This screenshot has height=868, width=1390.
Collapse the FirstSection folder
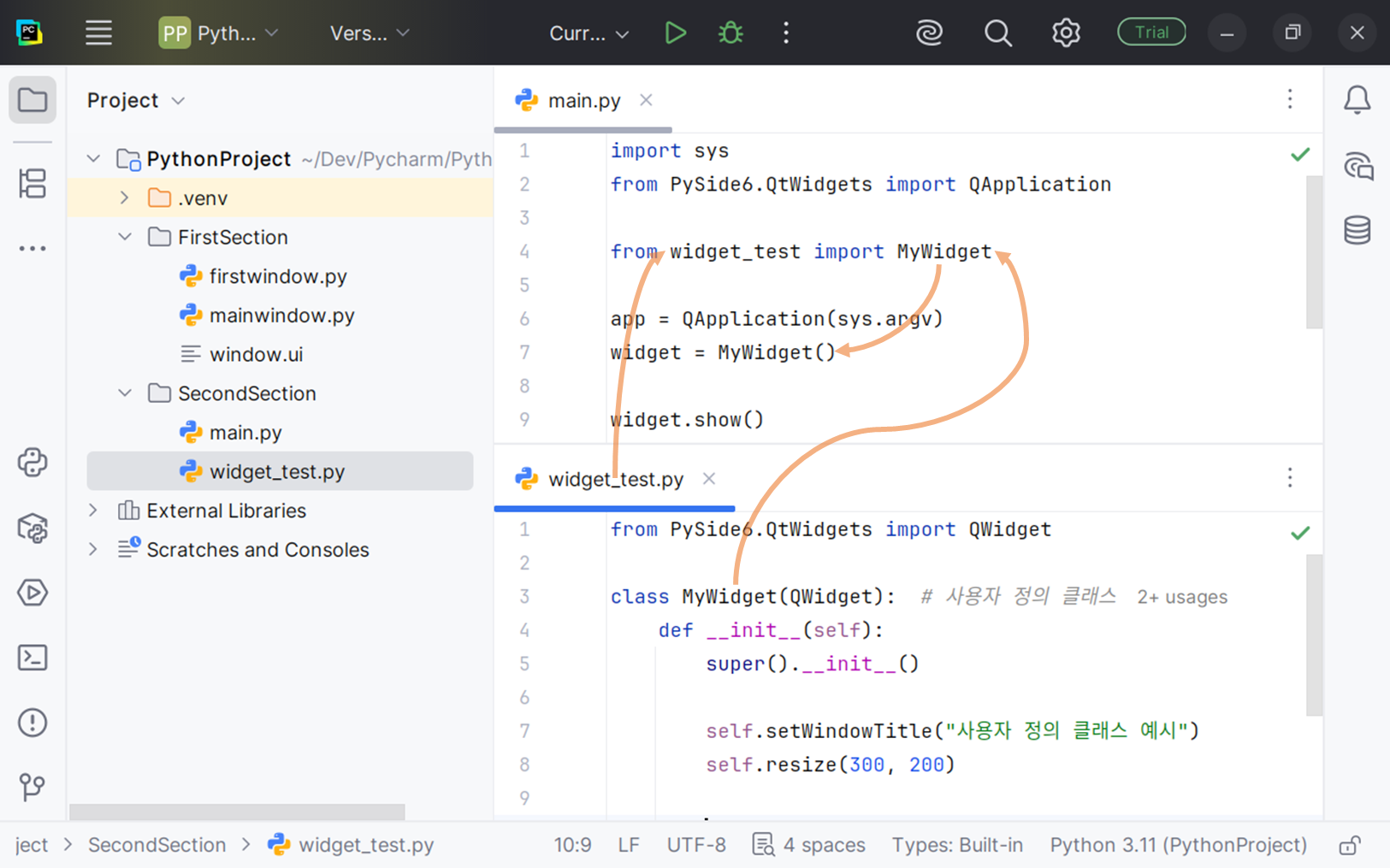pyautogui.click(x=125, y=237)
